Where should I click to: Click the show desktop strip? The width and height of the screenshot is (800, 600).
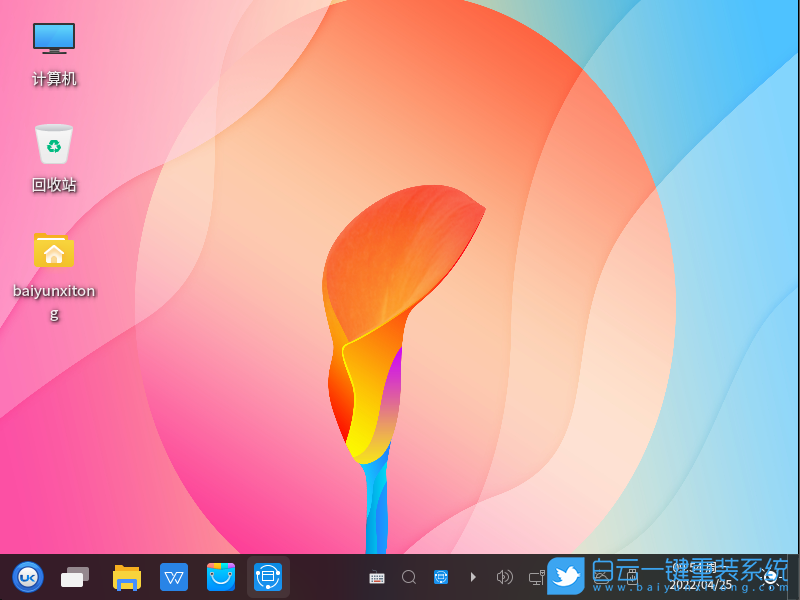[x=795, y=577]
